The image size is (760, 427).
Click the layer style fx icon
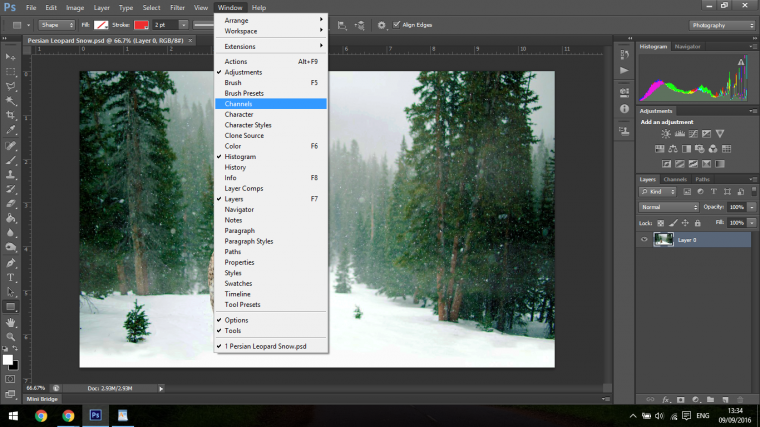pyautogui.click(x=665, y=400)
